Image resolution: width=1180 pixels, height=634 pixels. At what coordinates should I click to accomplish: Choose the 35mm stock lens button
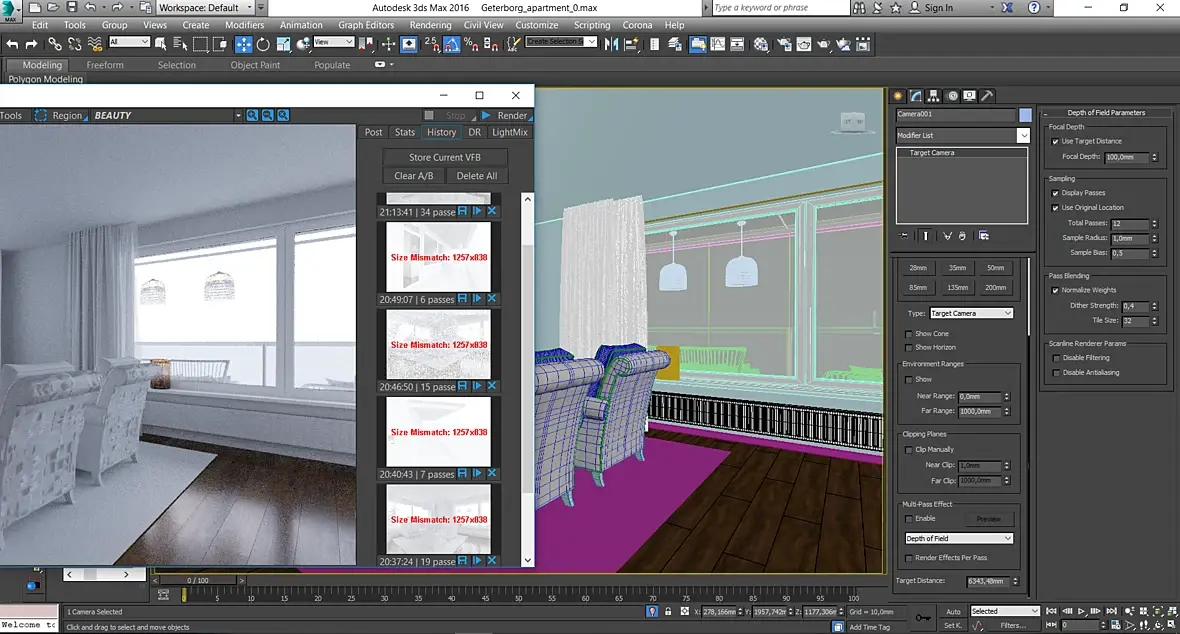click(x=957, y=268)
